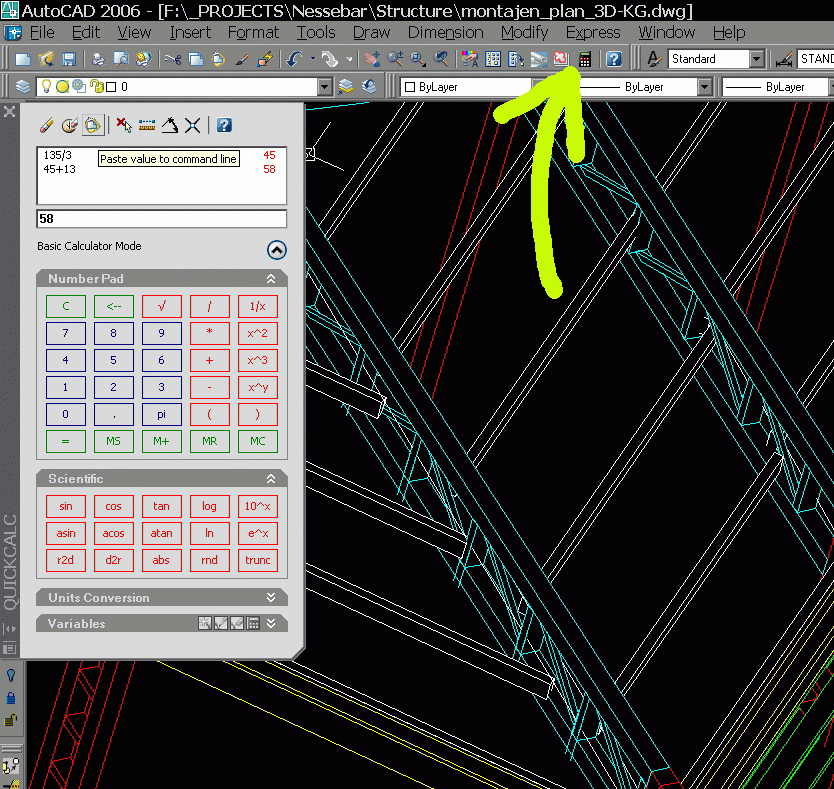Toggle layer 0 lock padlock icon

[x=96, y=86]
